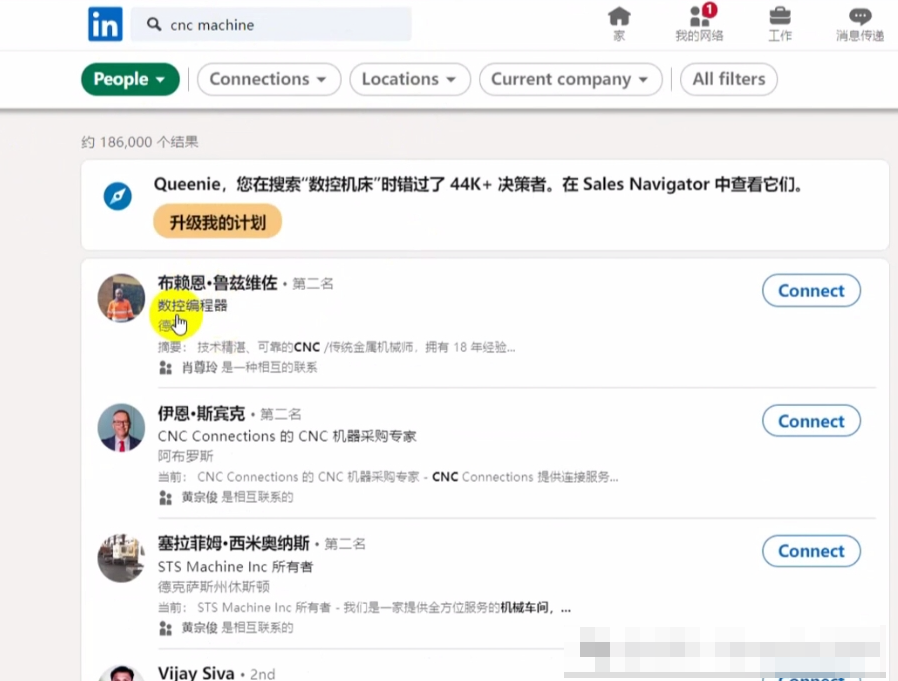898x681 pixels.
Task: Click the 当前 line about CNC Connections
Action: [x=388, y=477]
